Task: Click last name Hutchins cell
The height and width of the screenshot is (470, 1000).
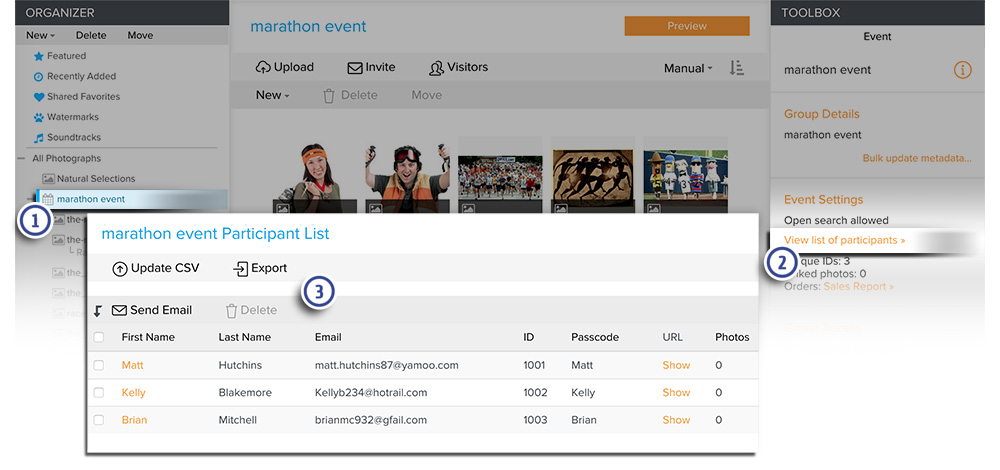Action: coord(240,365)
